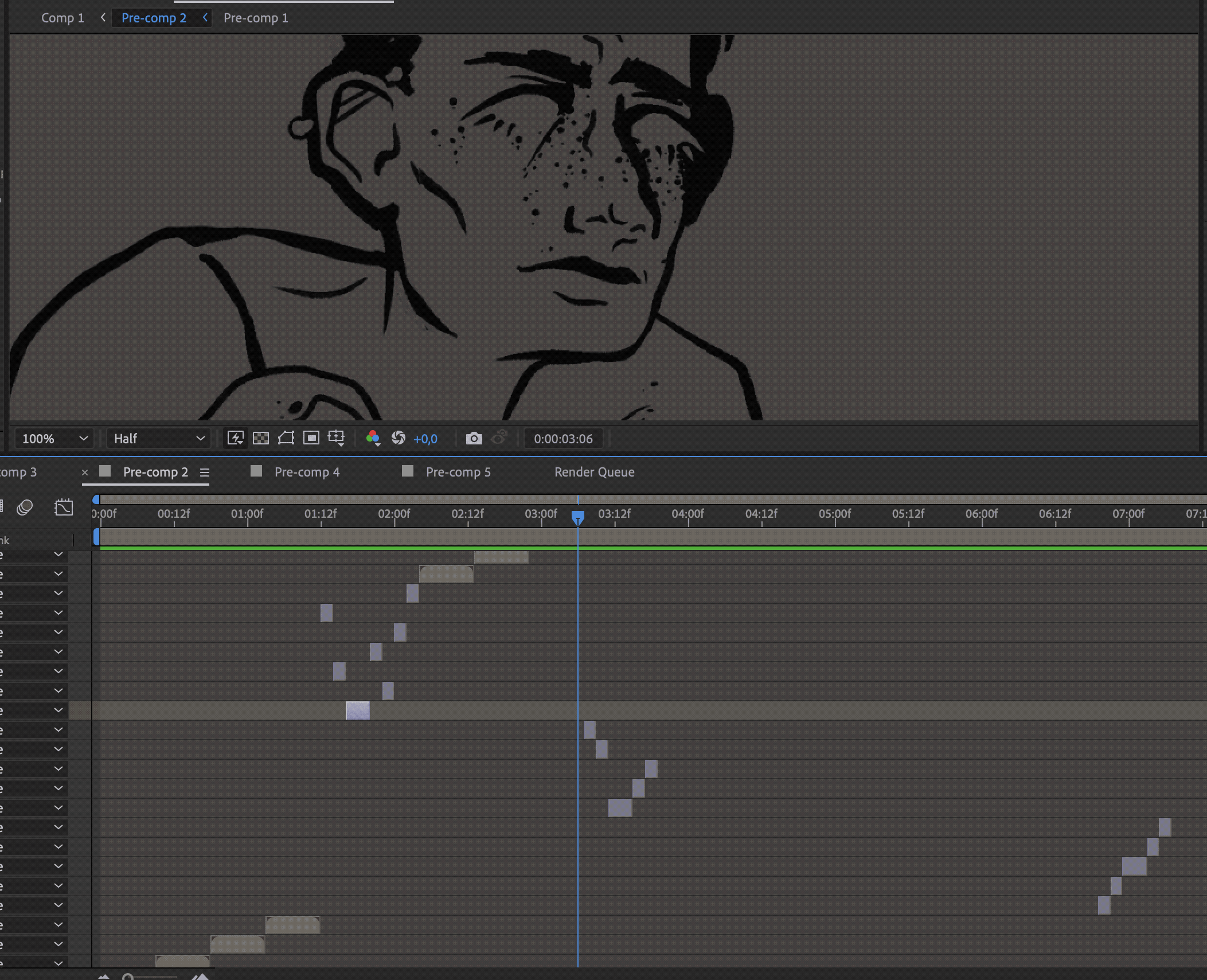The image size is (1207, 980).
Task: Open the Half resolution dropdown
Action: pos(158,439)
